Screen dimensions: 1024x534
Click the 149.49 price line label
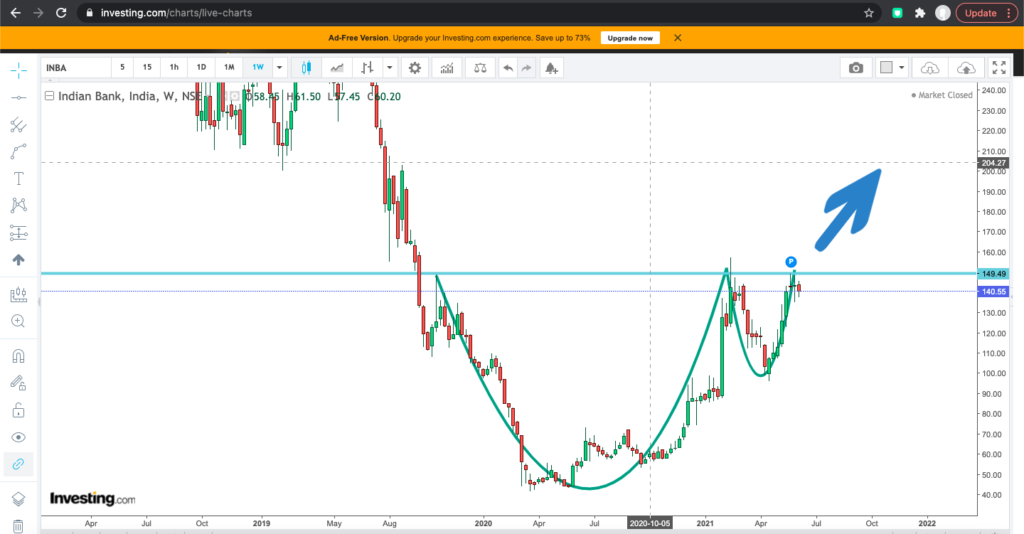(x=993, y=274)
